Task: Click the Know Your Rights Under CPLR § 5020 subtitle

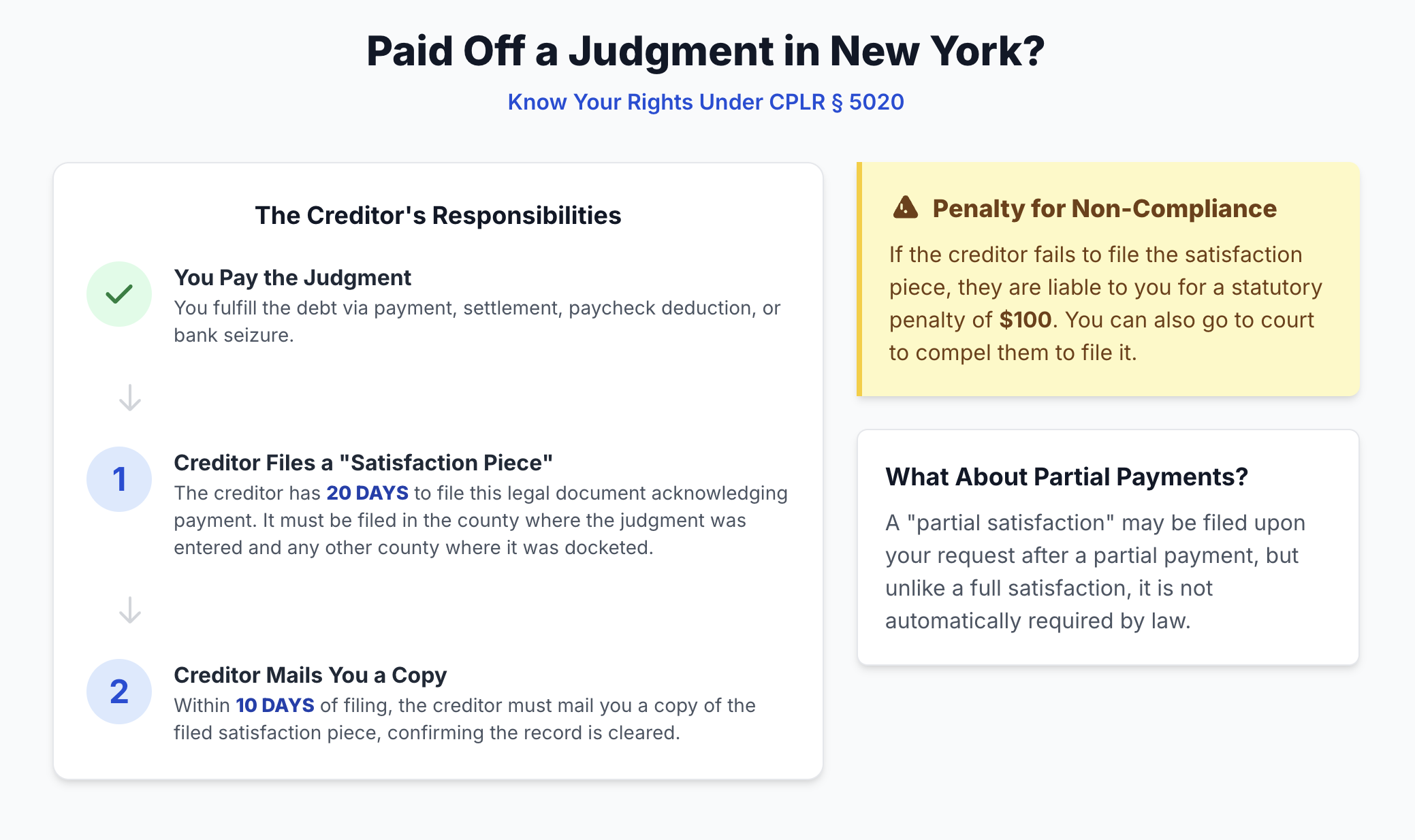Action: pos(706,102)
